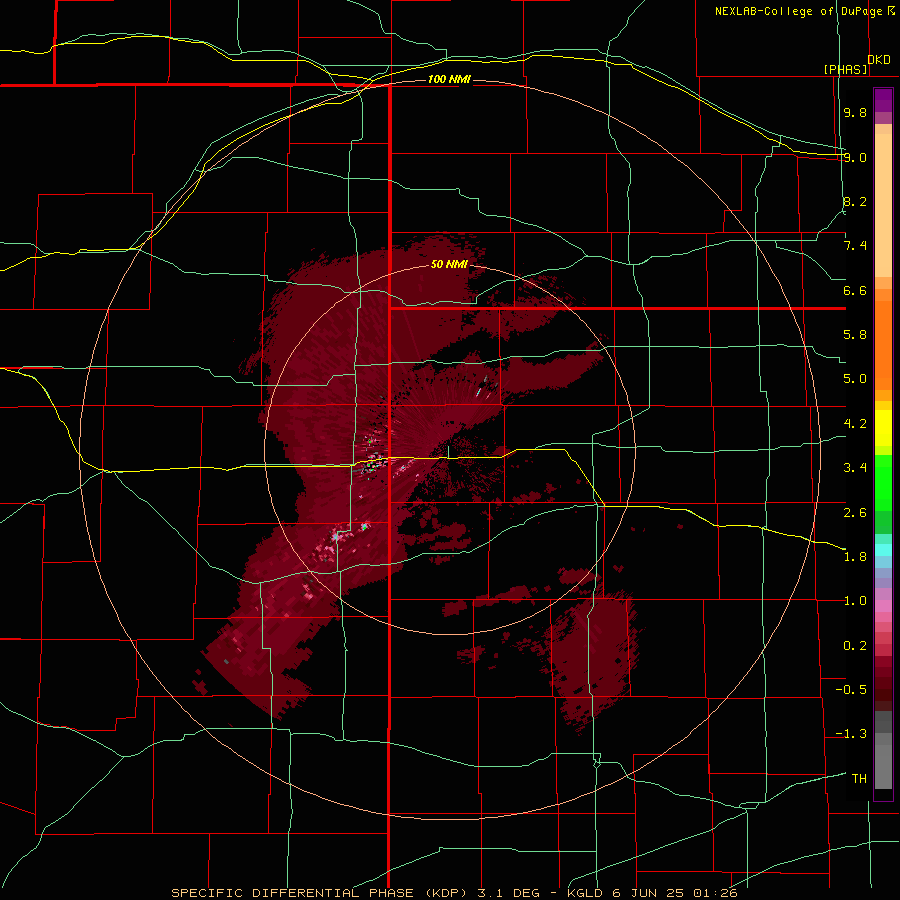
Task: Click the 50 NMI range ring label
Action: click(x=449, y=265)
